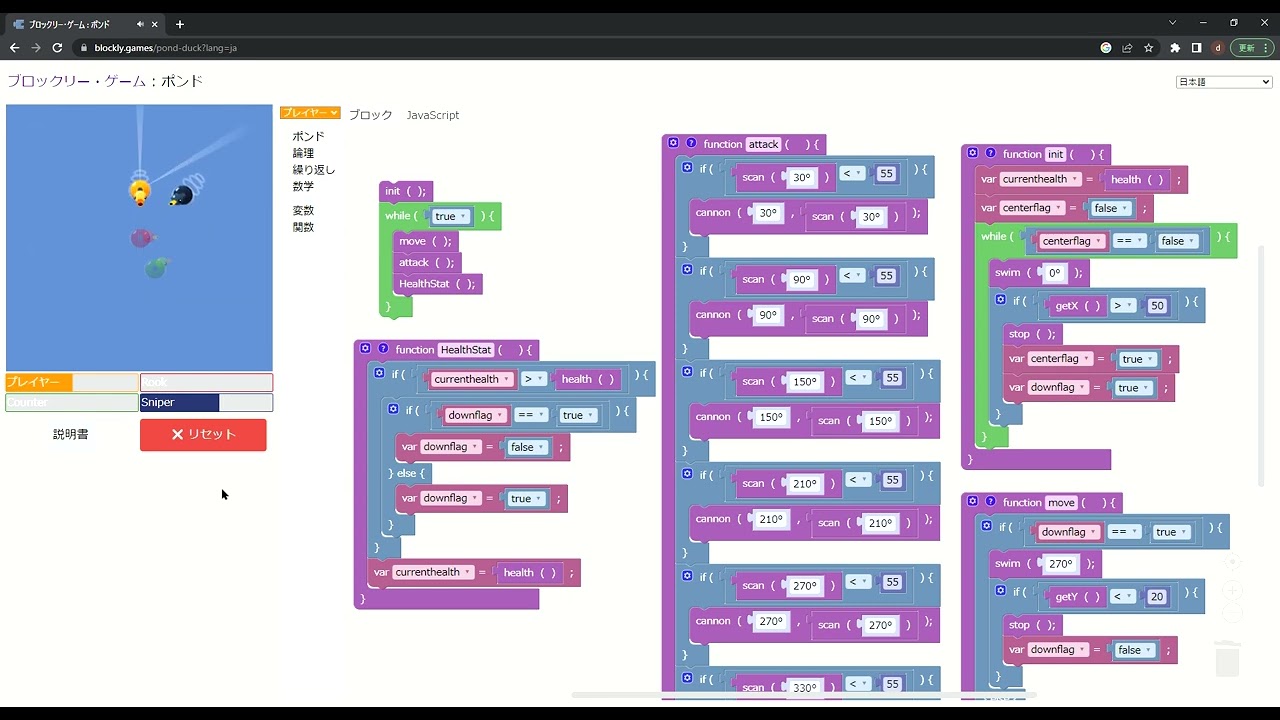Open the < operator dropdown beside scan 30°
This screenshot has height=720, width=1280.
tap(853, 173)
